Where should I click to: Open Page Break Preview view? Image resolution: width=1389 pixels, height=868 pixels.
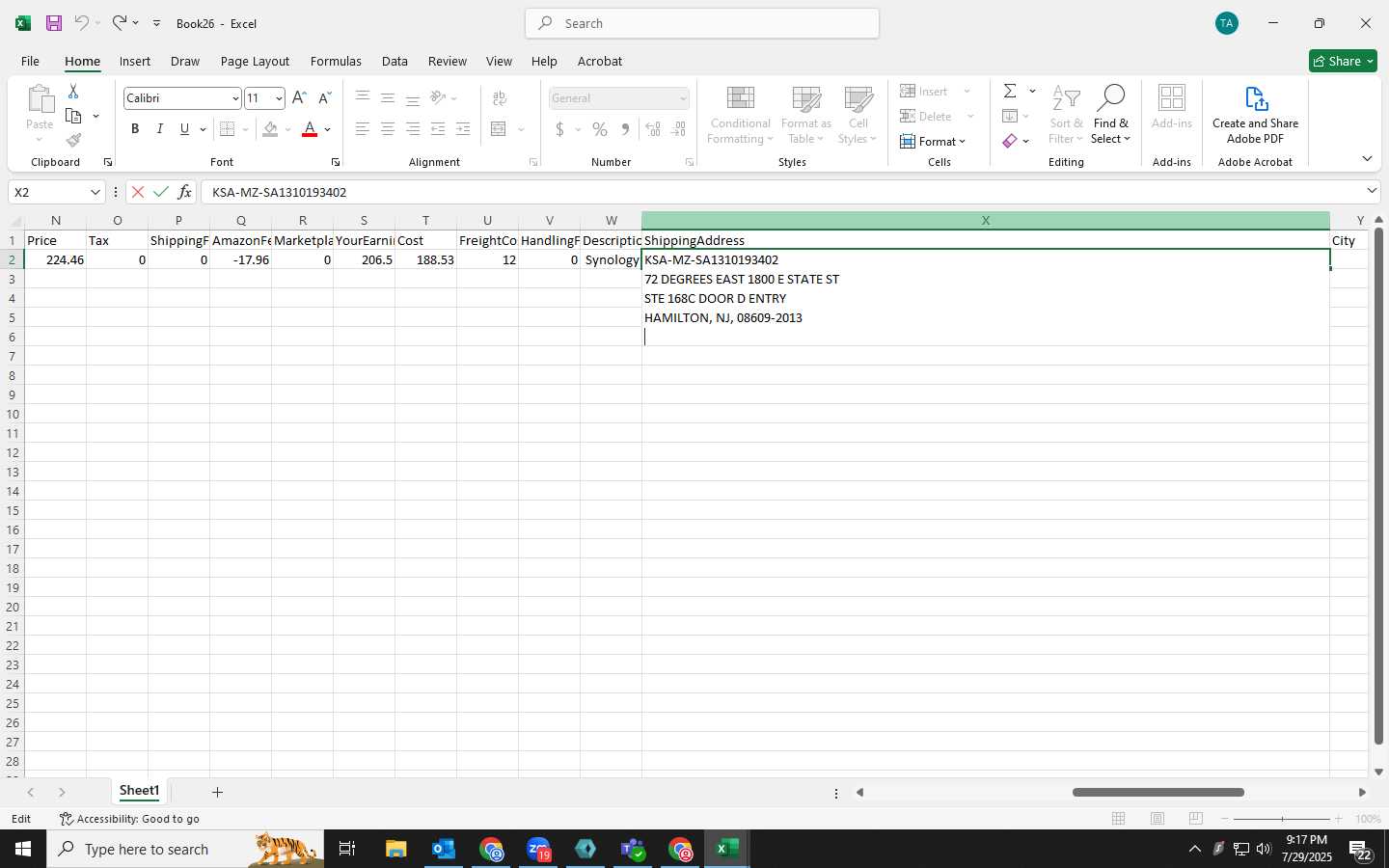(1196, 819)
